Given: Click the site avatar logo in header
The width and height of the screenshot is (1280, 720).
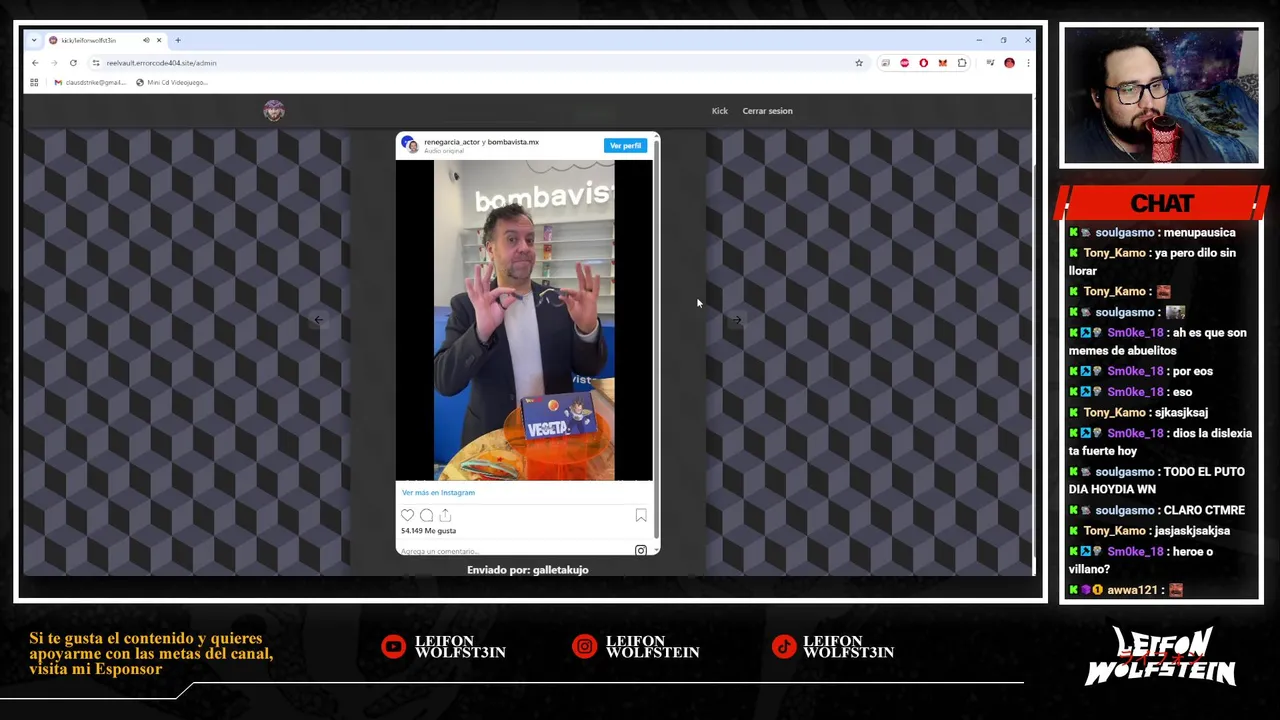Looking at the screenshot, I should click(x=274, y=111).
